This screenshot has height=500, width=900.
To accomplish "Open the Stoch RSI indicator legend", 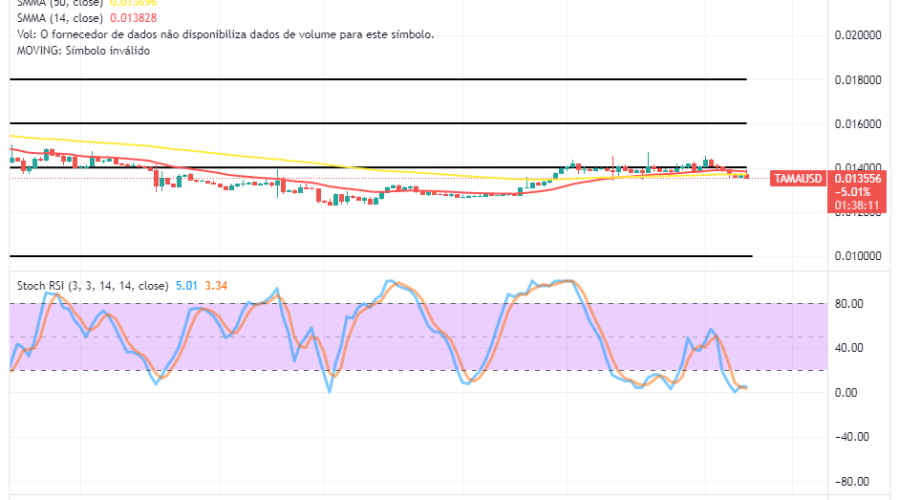I will click(x=92, y=285).
